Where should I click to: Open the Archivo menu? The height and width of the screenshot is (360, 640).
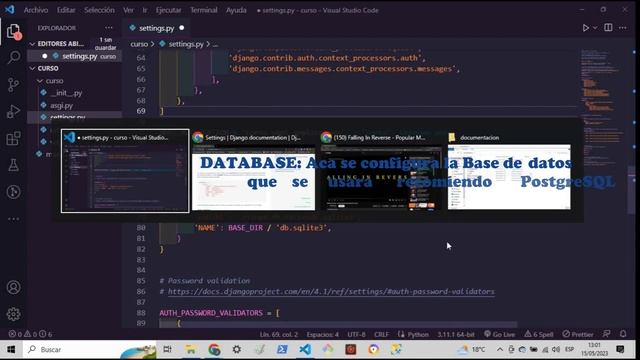(x=36, y=10)
